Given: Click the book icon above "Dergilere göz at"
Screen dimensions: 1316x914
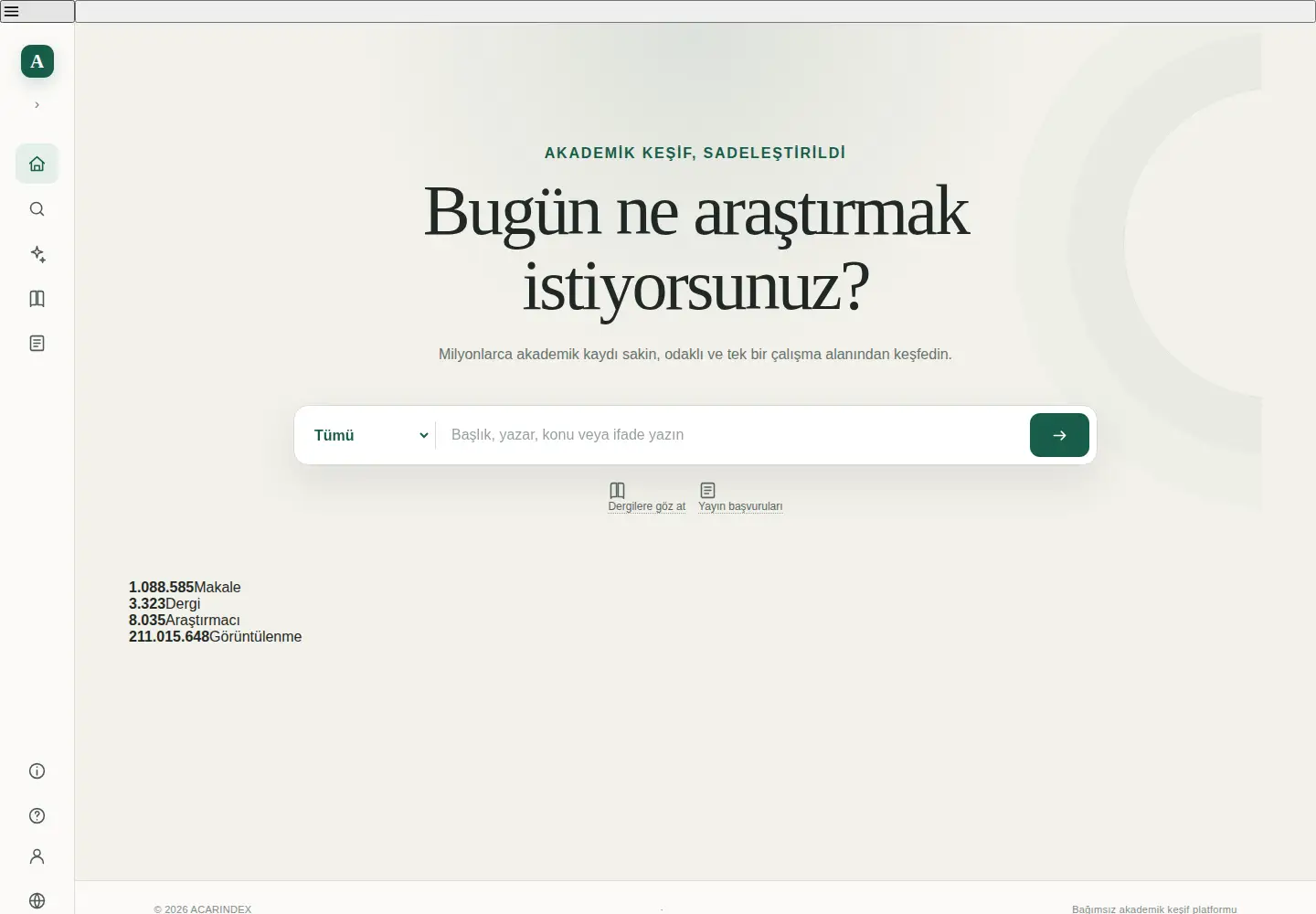Looking at the screenshot, I should click(x=617, y=490).
